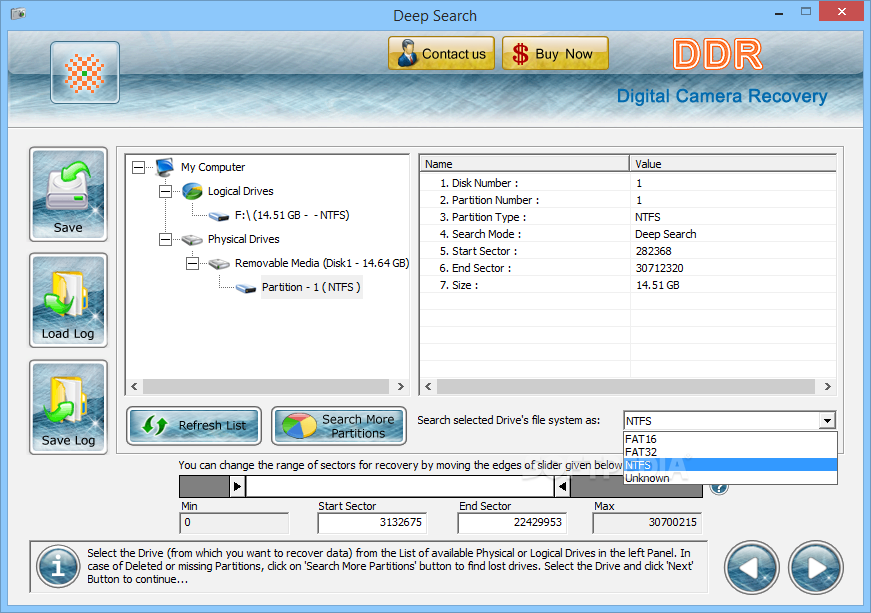The height and width of the screenshot is (613, 871).
Task: Choose FAT16 from the dropdown list
Action: [730, 439]
